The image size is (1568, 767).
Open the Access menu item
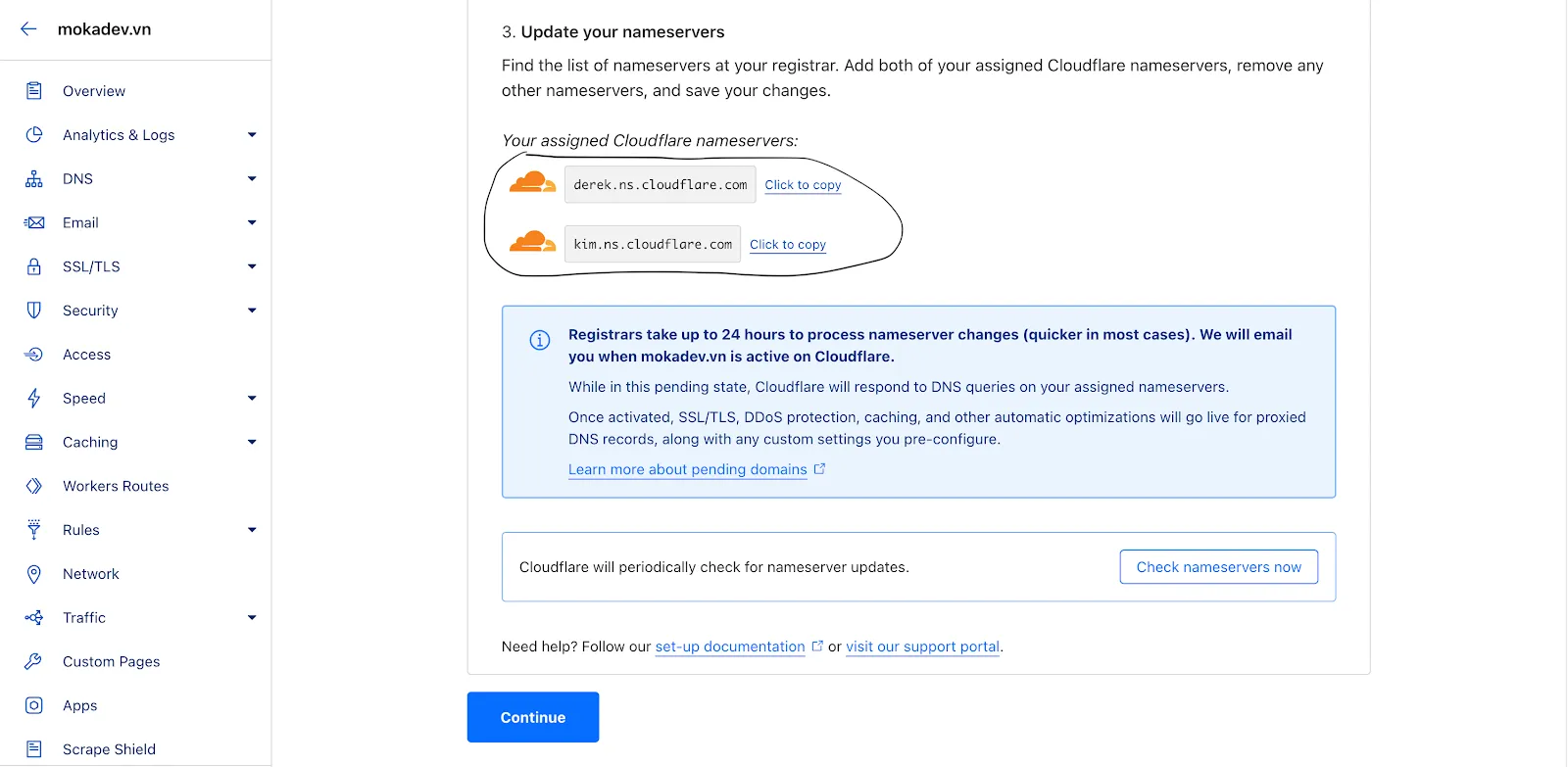tap(87, 355)
